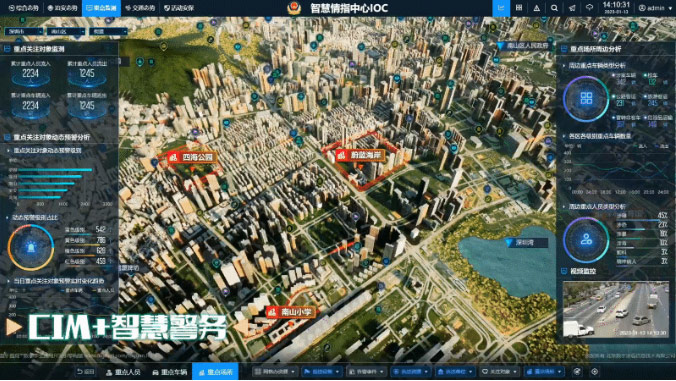The width and height of the screenshot is (676, 381).
Task: Click the cloud icon in top bar
Action: (589, 8)
